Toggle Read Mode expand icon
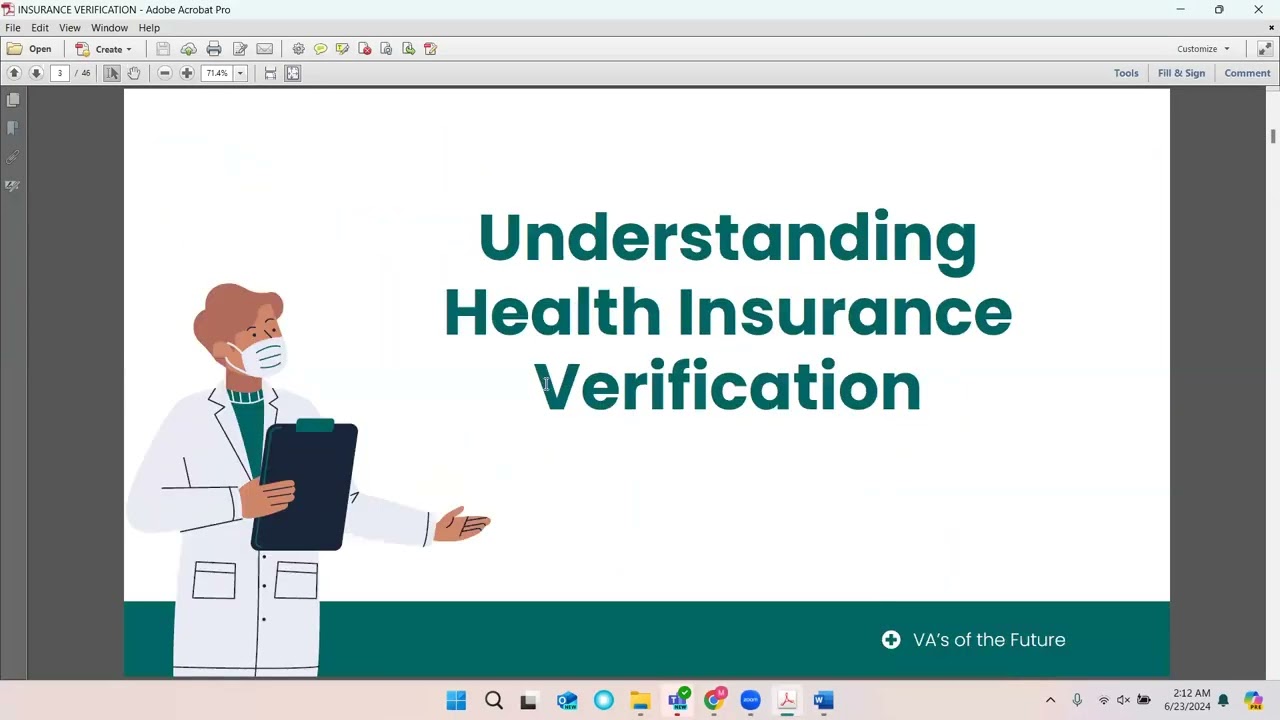The height and width of the screenshot is (720, 1280). pyautogui.click(x=1264, y=49)
